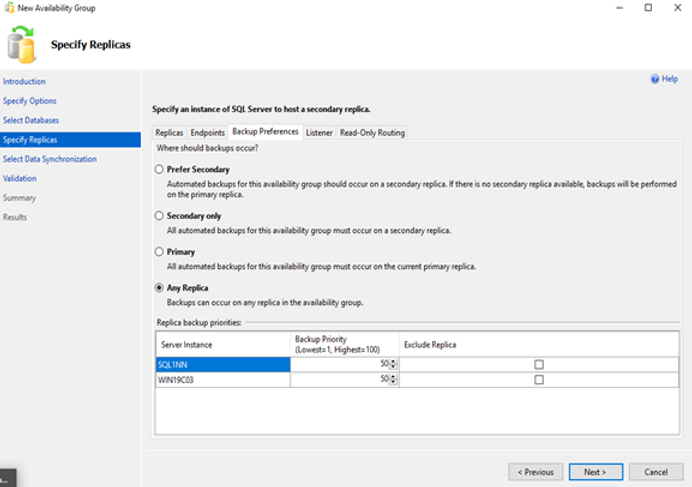Go back with the Previous button
Image resolution: width=692 pixels, height=487 pixels.
tap(535, 472)
